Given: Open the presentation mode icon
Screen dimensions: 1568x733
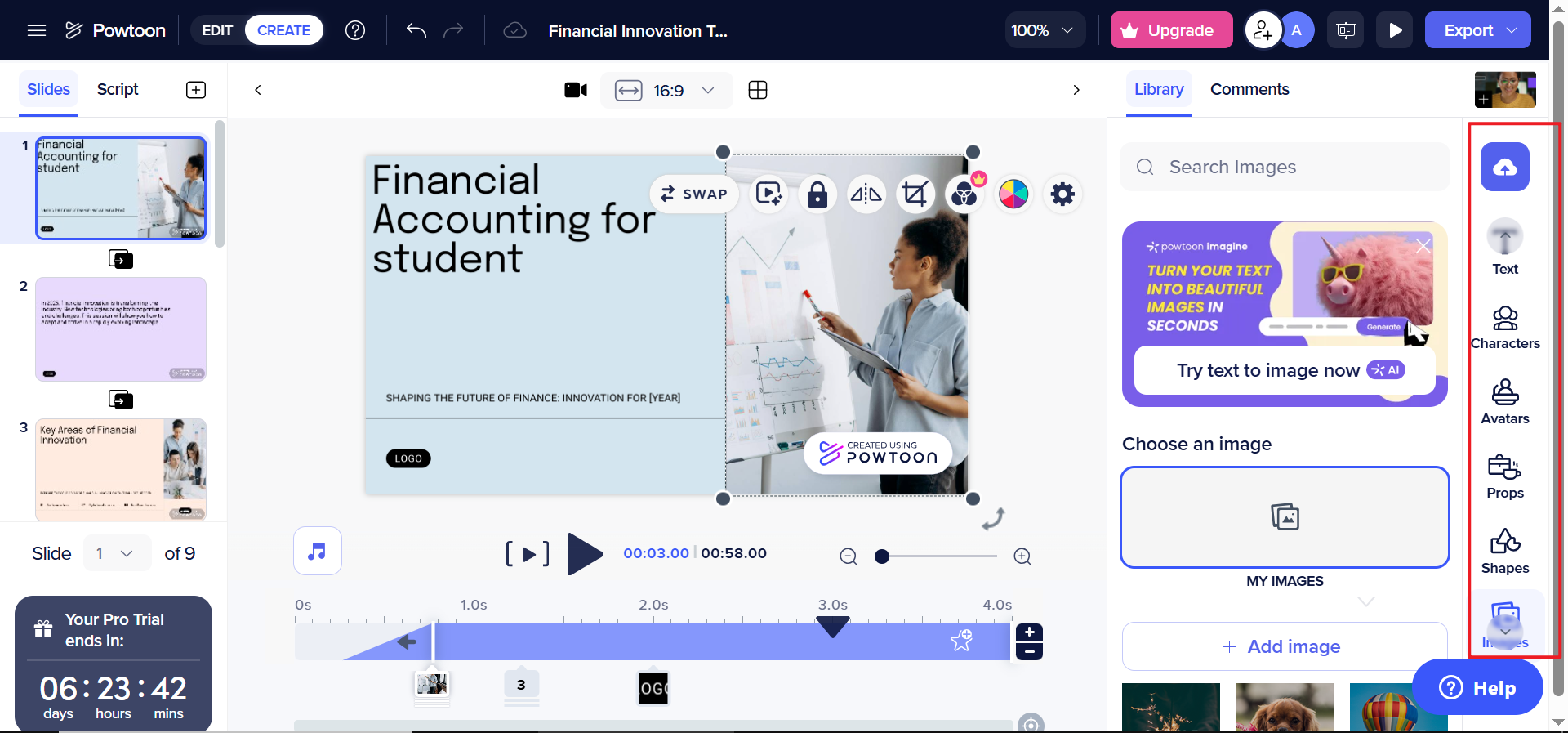Looking at the screenshot, I should (1346, 30).
